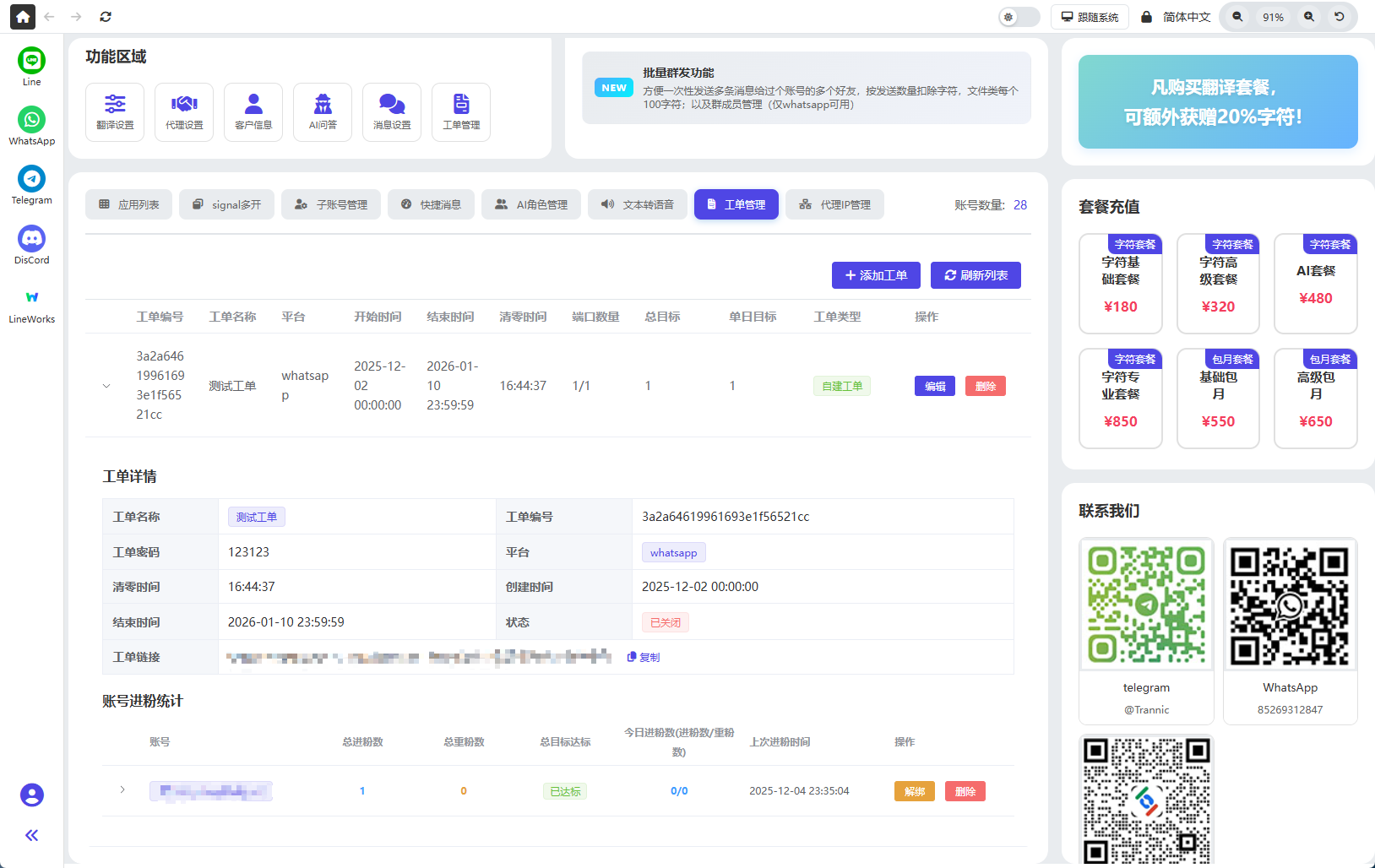This screenshot has height=868, width=1375.
Task: Toggle the dark mode switch
Action: click(x=1019, y=17)
